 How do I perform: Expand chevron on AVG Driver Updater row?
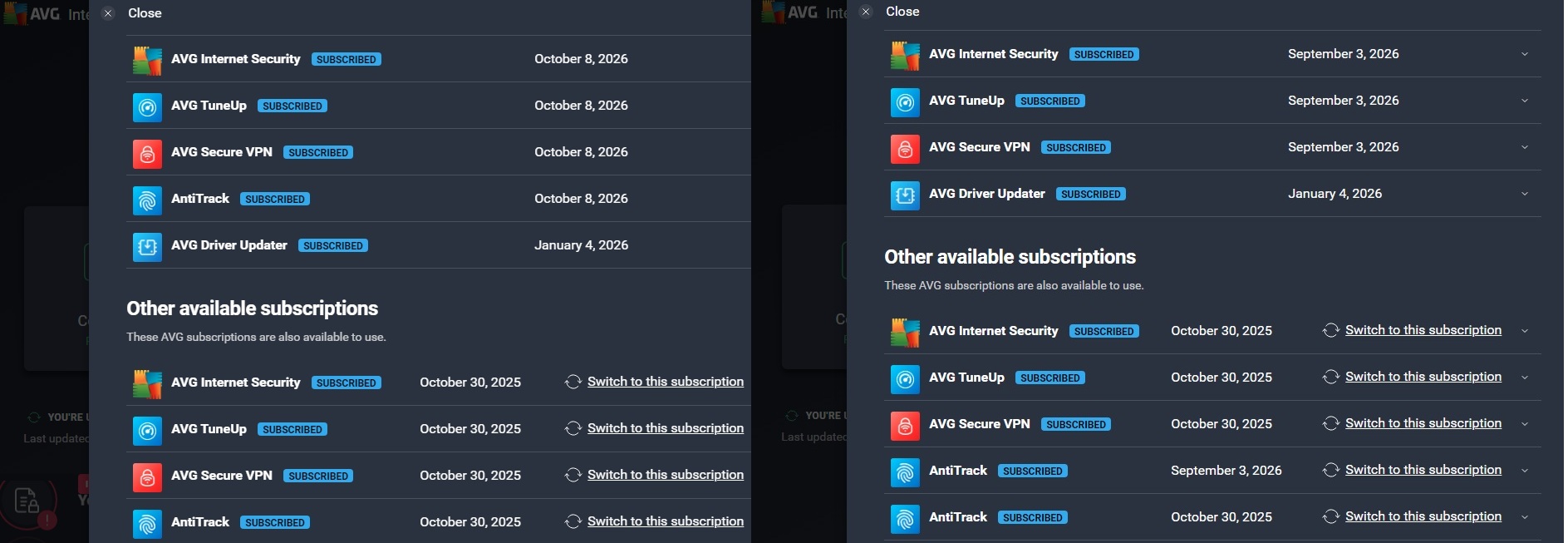point(1524,195)
